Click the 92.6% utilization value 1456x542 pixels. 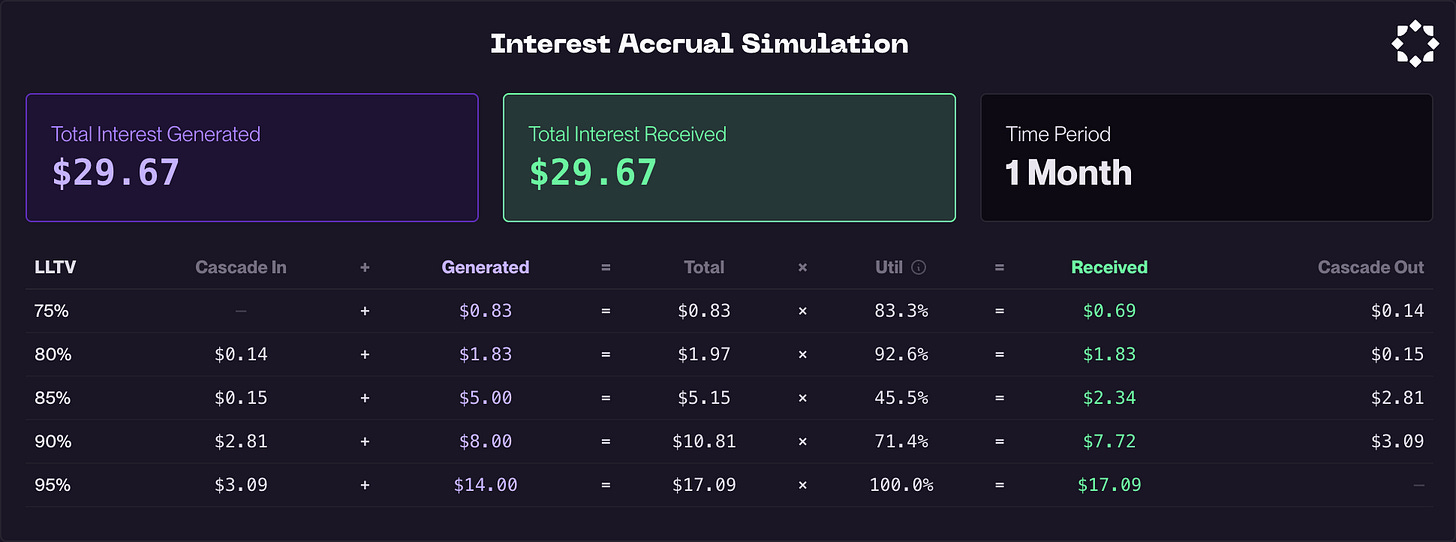901,354
